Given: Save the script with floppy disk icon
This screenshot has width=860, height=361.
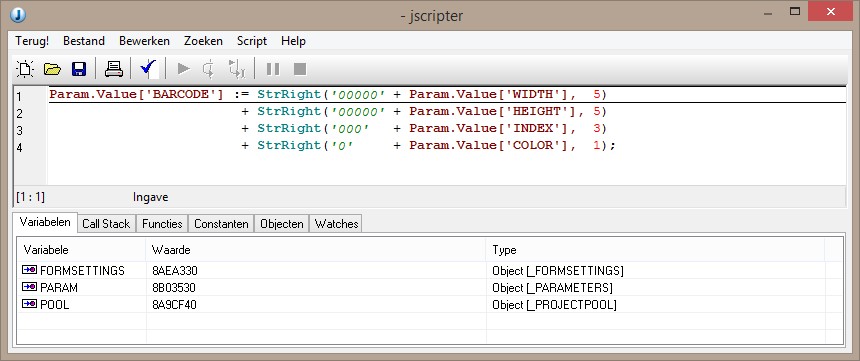Looking at the screenshot, I should 79,69.
